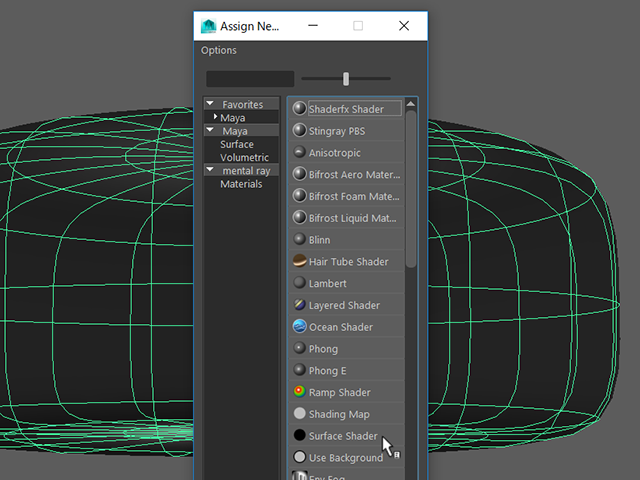Collapse the Maya category section
Screen dimensions: 640x480
point(210,130)
